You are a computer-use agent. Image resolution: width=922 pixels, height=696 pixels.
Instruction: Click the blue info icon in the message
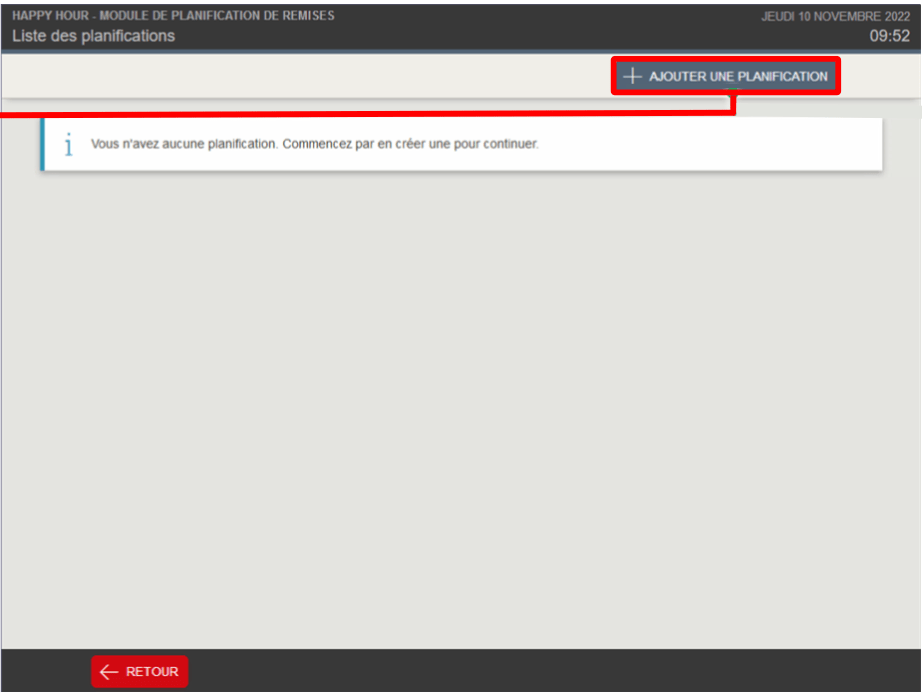click(x=69, y=145)
